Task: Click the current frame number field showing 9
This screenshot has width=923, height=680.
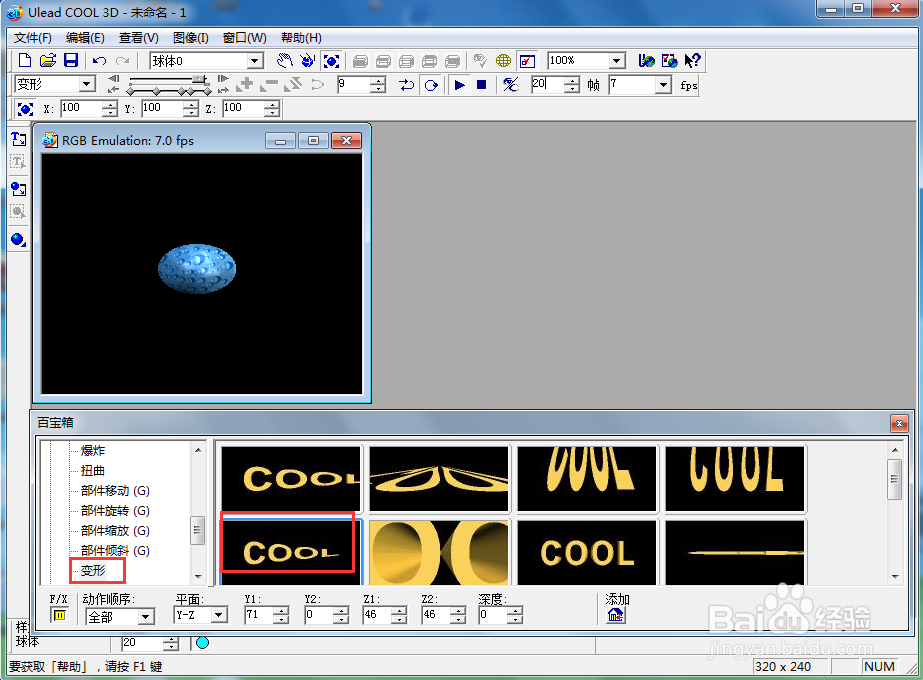Action: coord(354,85)
